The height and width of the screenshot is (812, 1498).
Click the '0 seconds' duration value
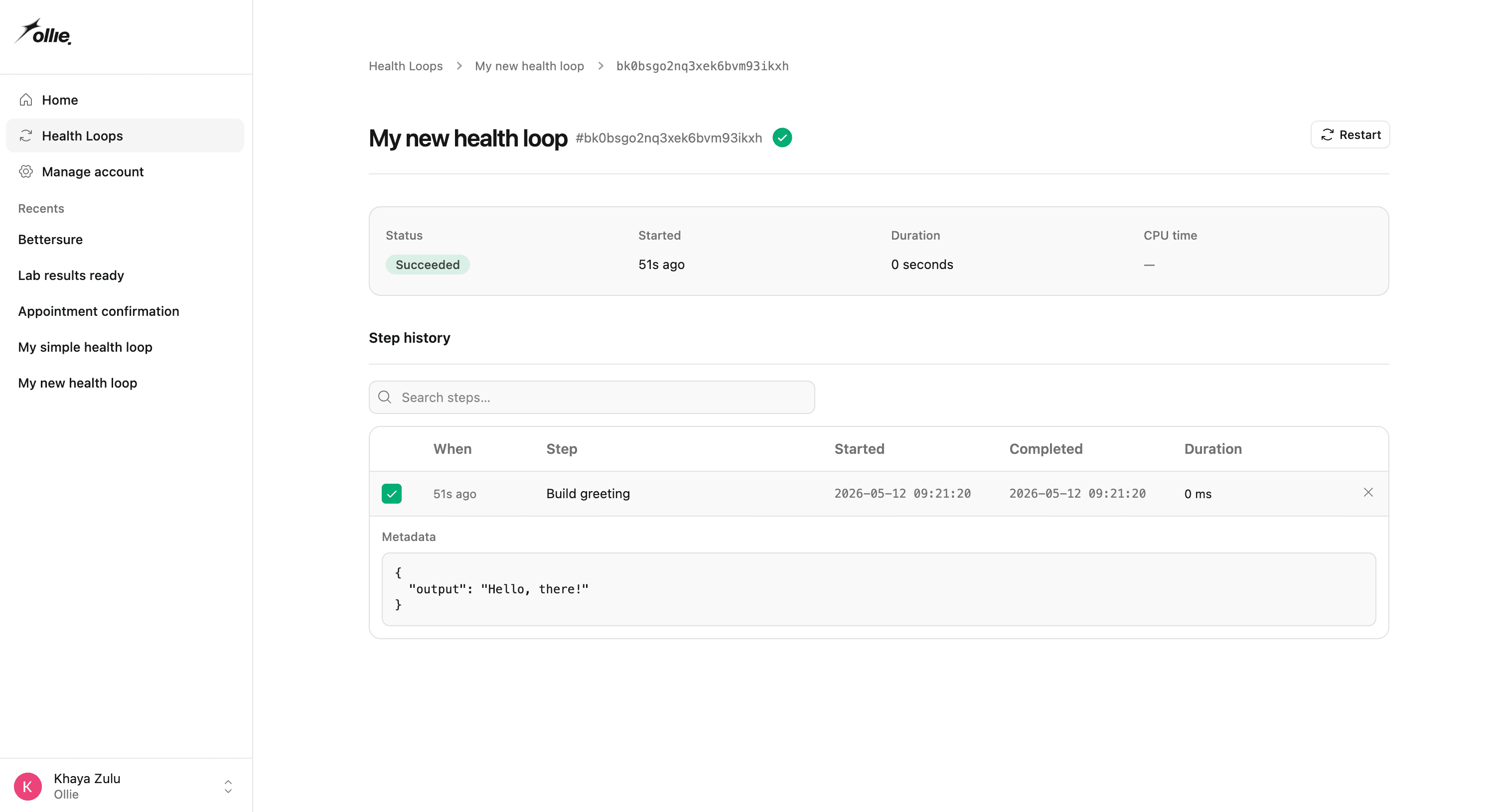click(x=922, y=265)
